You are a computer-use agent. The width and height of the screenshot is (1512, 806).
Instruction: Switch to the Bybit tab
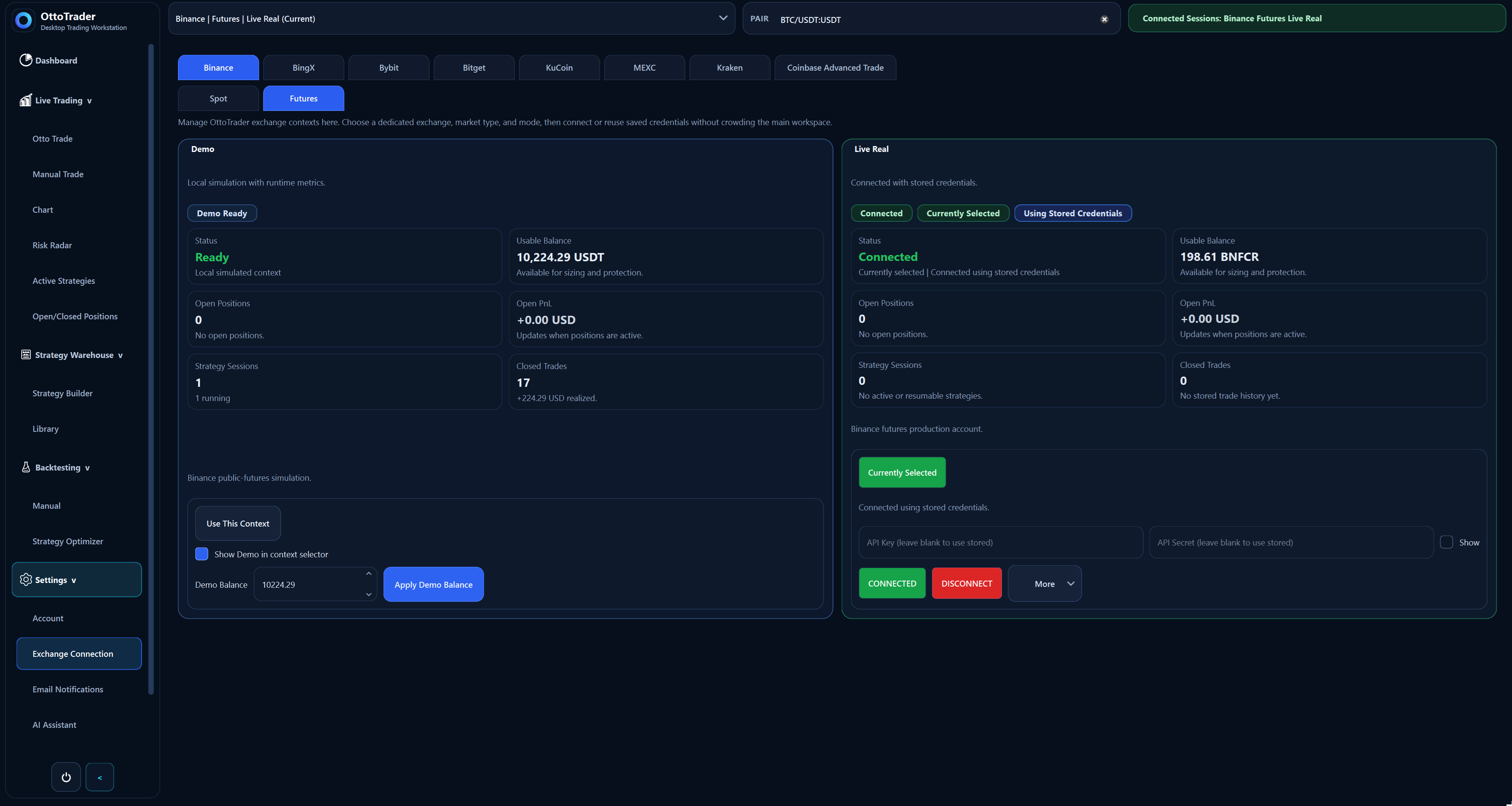[x=389, y=67]
